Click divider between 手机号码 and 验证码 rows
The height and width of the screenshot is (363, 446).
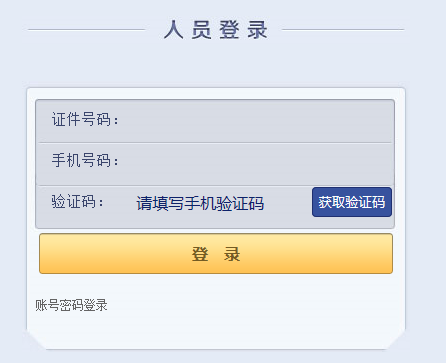215,185
